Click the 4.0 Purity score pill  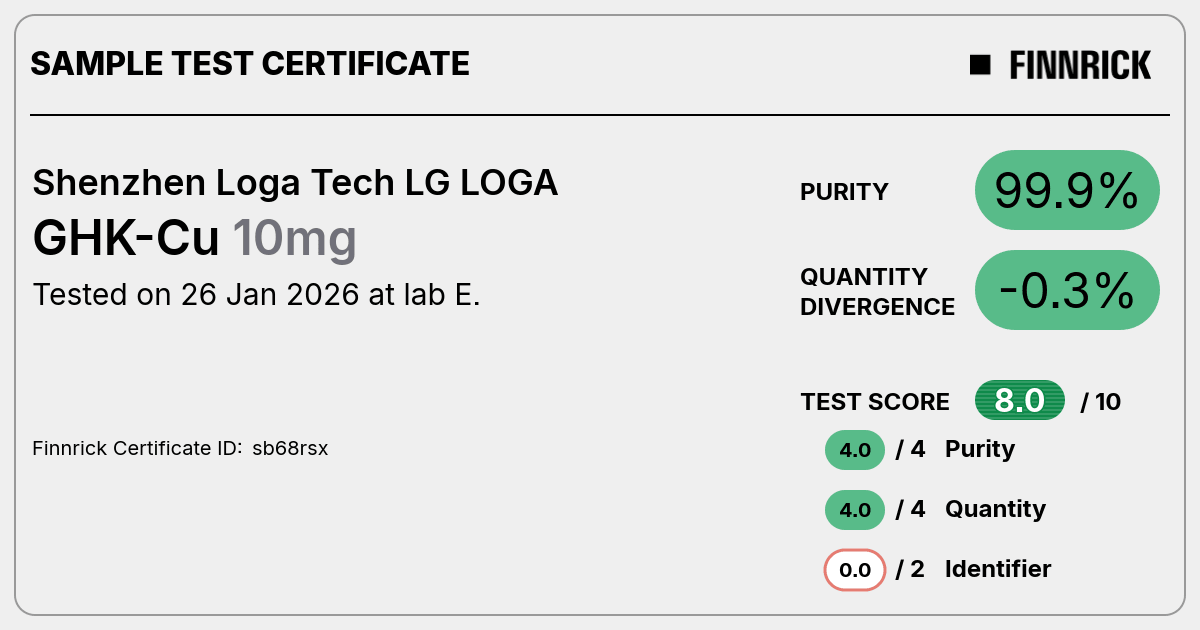[x=855, y=450]
